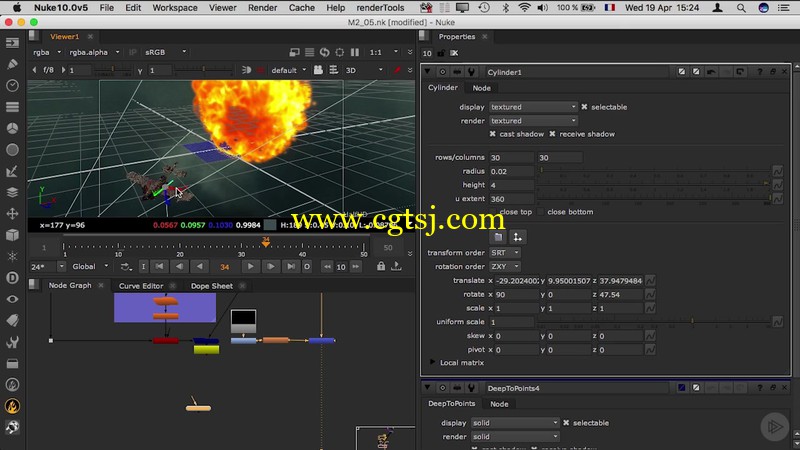This screenshot has height=450, width=800.
Task: Click the height value field
Action: 511,185
